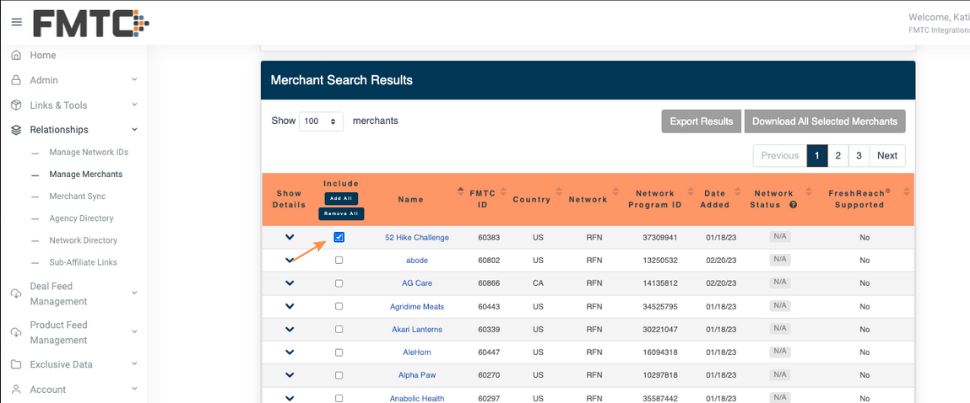
Task: Go to page 2 of results
Action: (x=838, y=155)
